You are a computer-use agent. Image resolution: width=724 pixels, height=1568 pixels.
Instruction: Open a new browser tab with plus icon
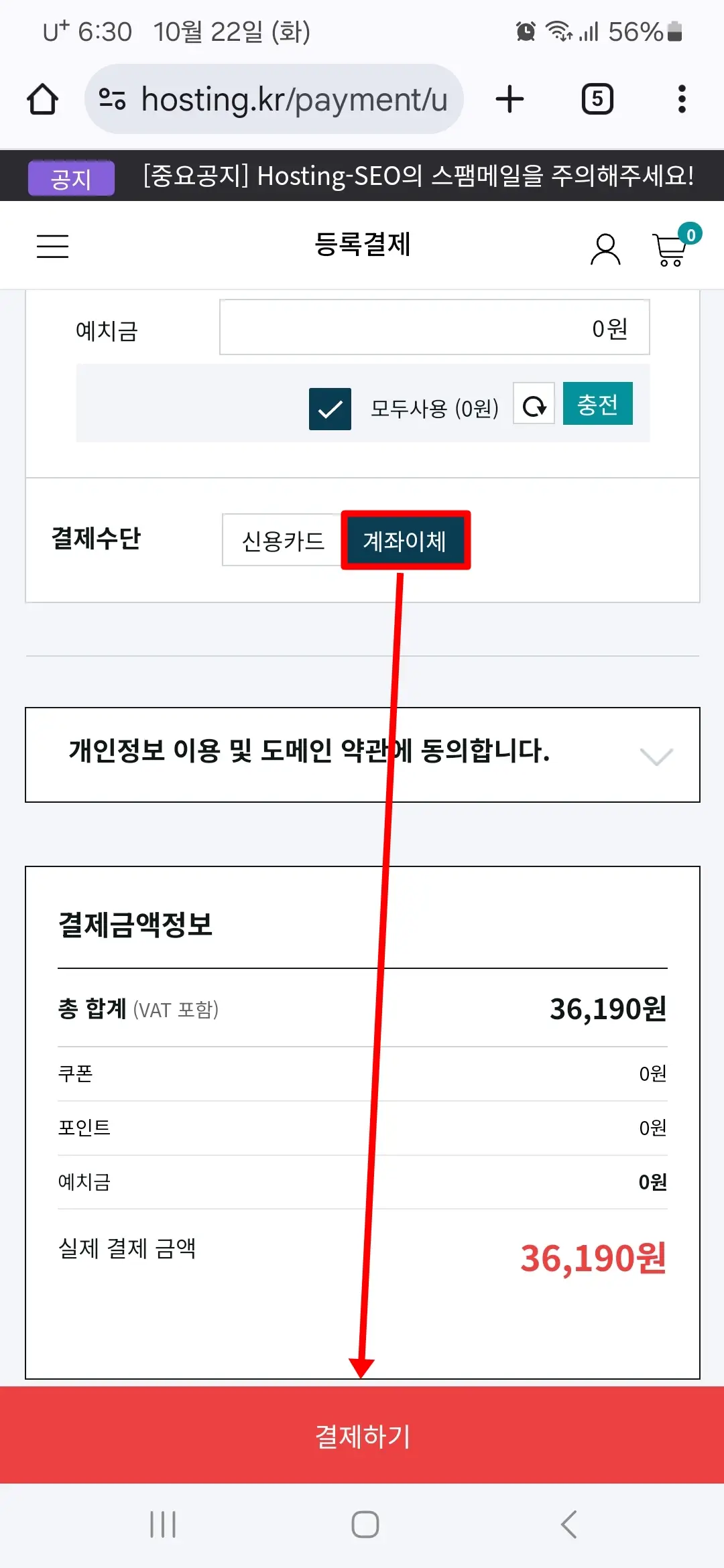(510, 99)
